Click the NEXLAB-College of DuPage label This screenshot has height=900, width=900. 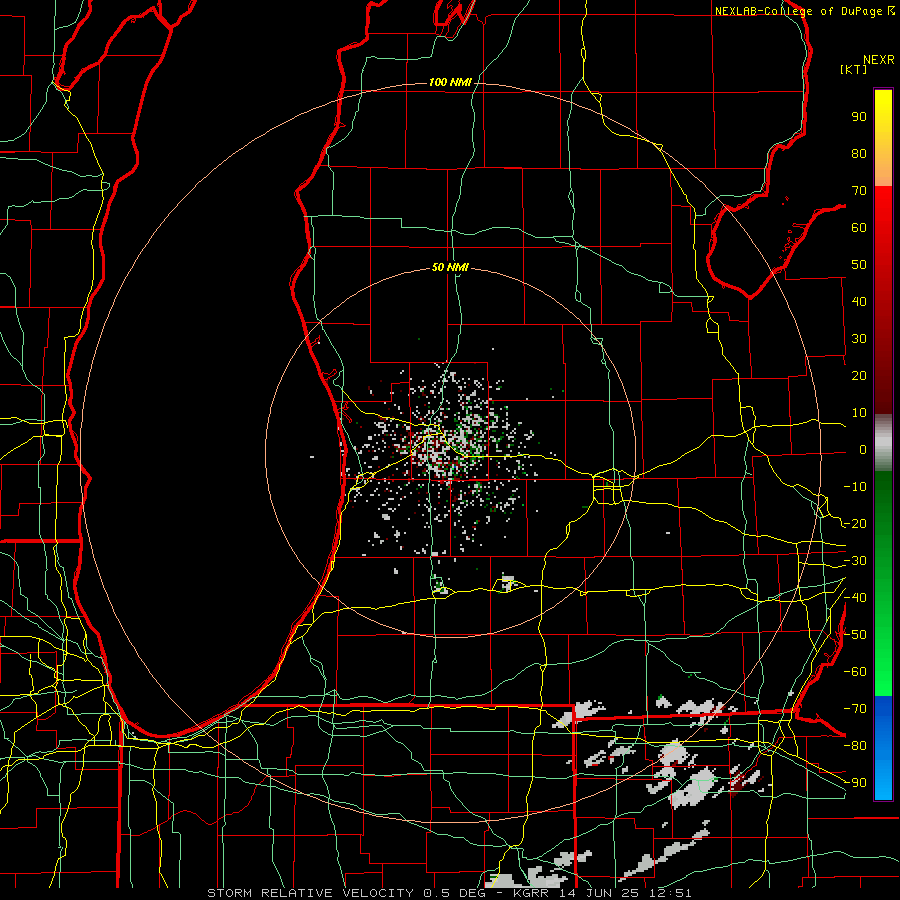(x=800, y=11)
